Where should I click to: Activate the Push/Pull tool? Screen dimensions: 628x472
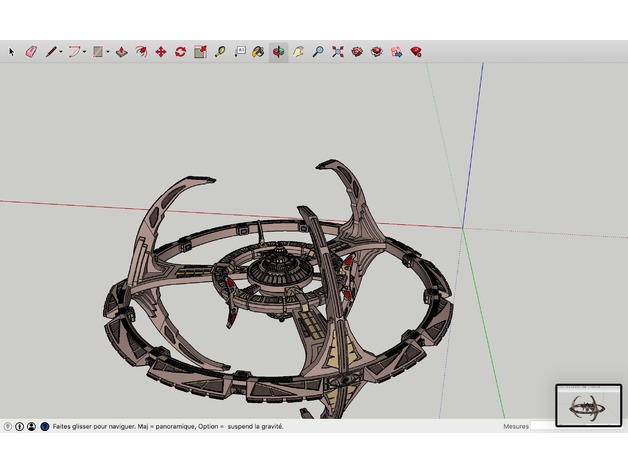121,51
